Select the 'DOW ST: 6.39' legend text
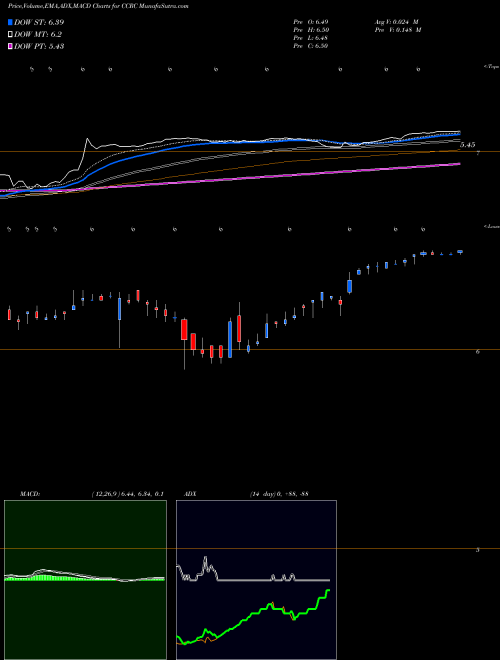Screen dimensions: 500x660 (x=39, y=22)
